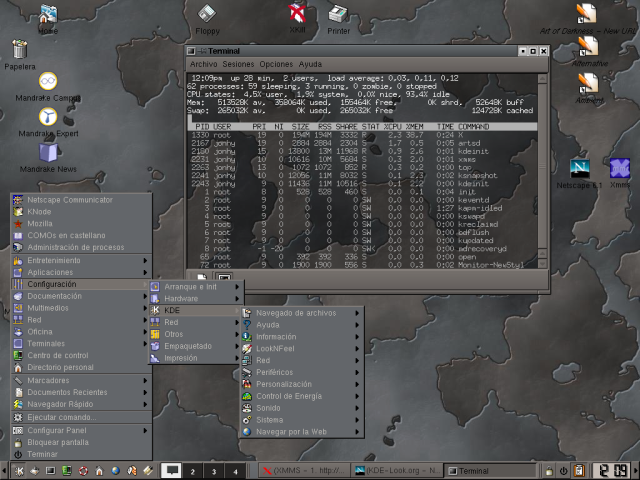Launch Netscape Communicator from K menu
The height and width of the screenshot is (480, 640).
pos(81,200)
